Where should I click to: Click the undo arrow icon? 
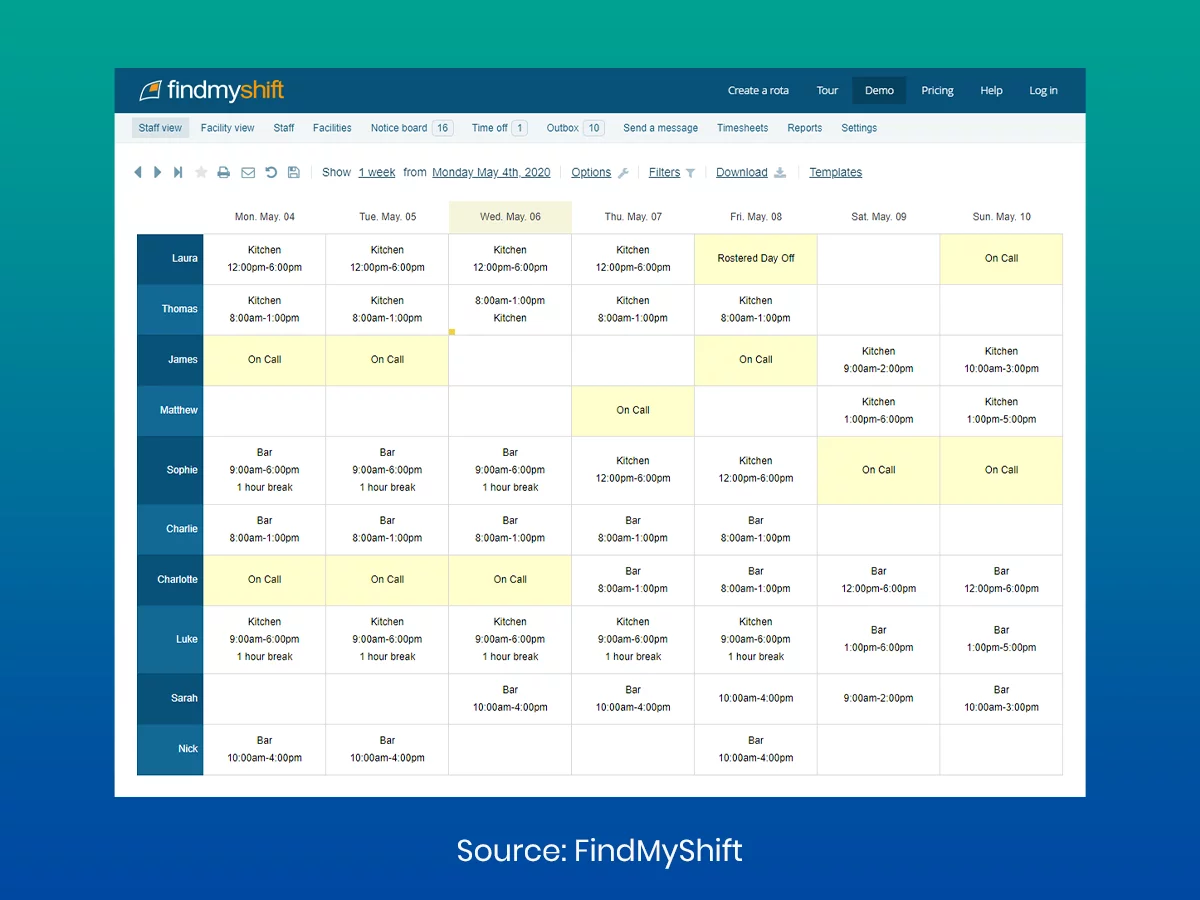[x=270, y=172]
